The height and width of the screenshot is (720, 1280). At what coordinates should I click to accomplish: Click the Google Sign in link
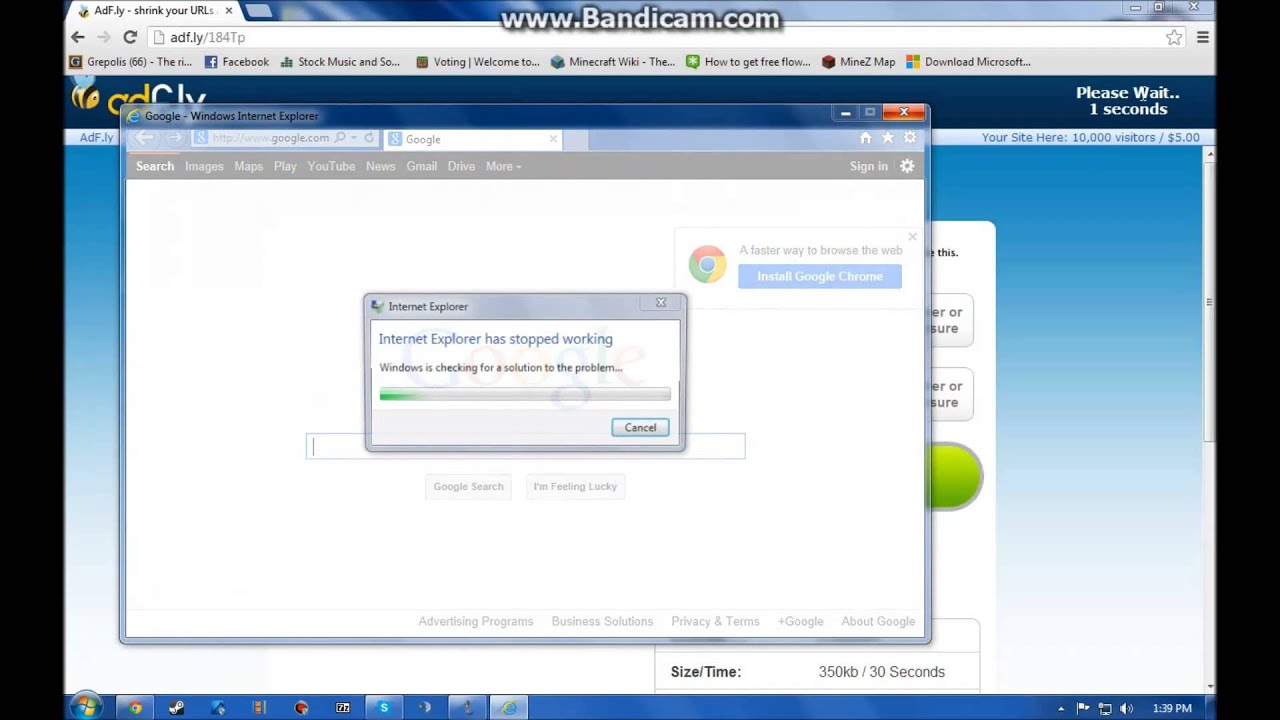point(869,166)
